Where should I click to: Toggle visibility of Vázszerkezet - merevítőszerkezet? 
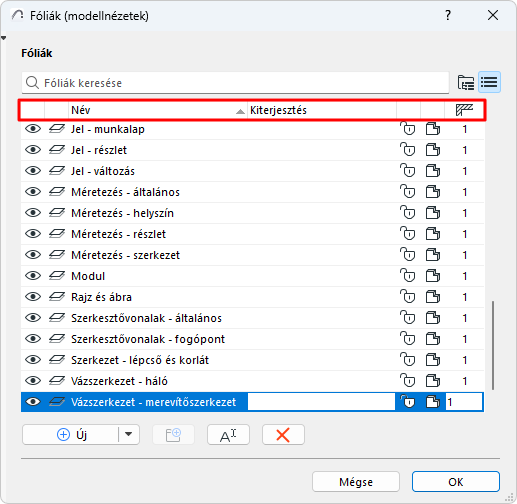(x=33, y=402)
